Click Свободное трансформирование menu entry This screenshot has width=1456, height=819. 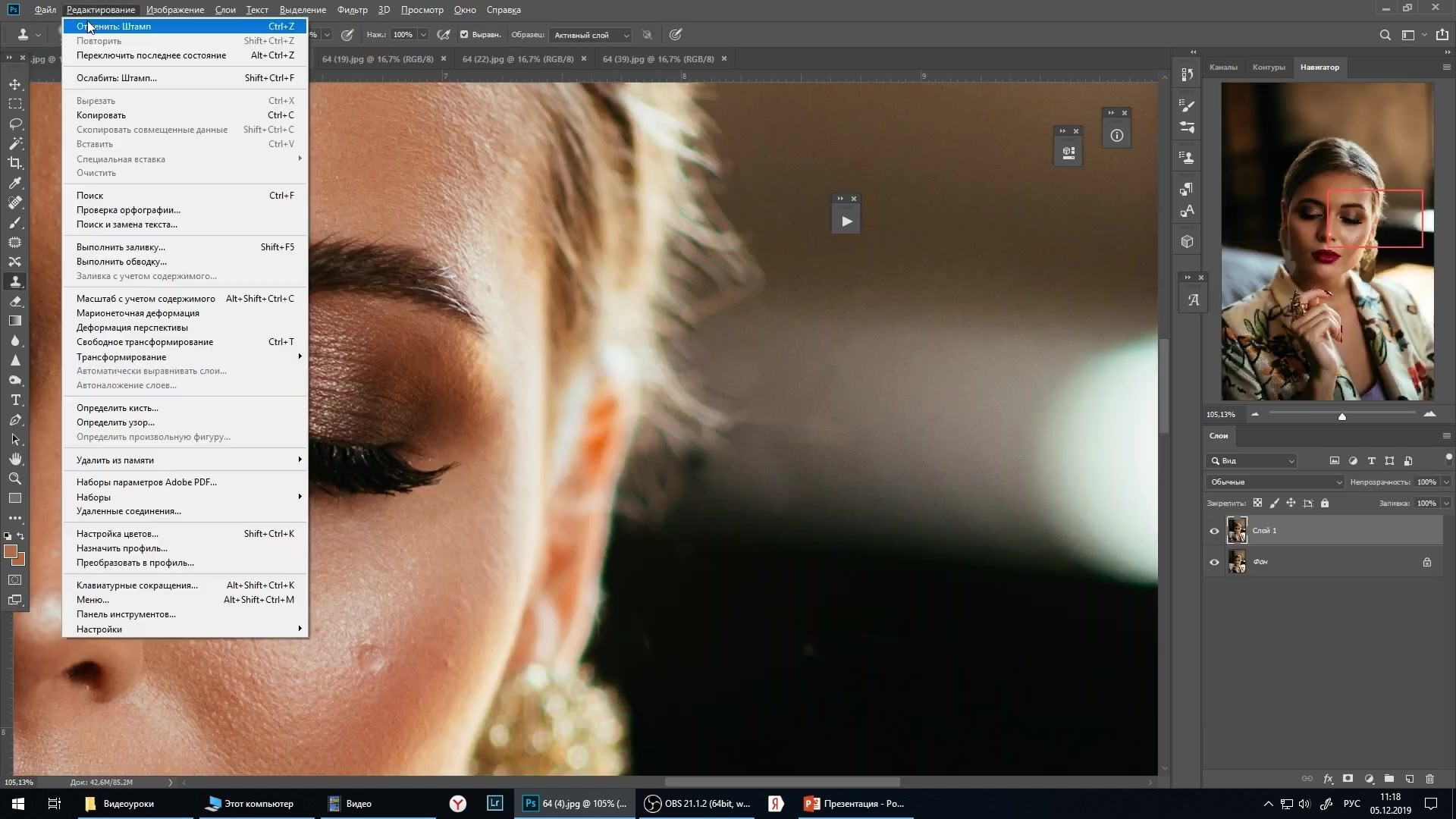145,342
